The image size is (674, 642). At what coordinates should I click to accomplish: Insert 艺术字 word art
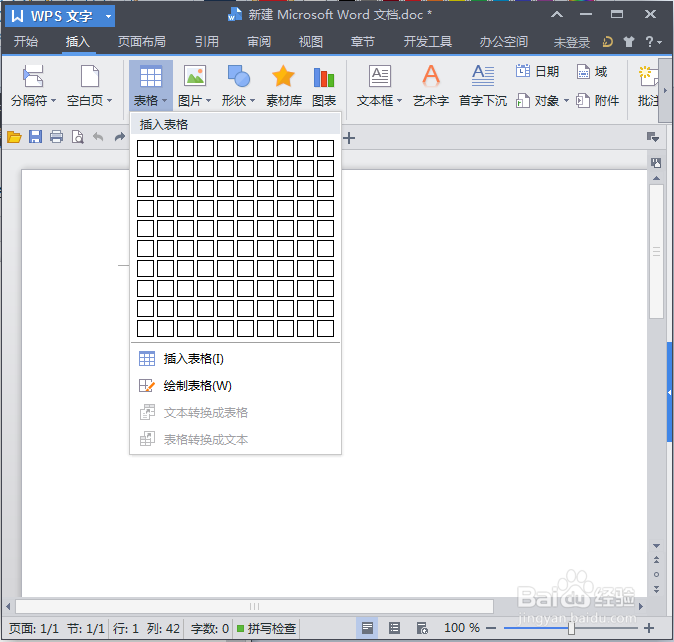(431, 86)
